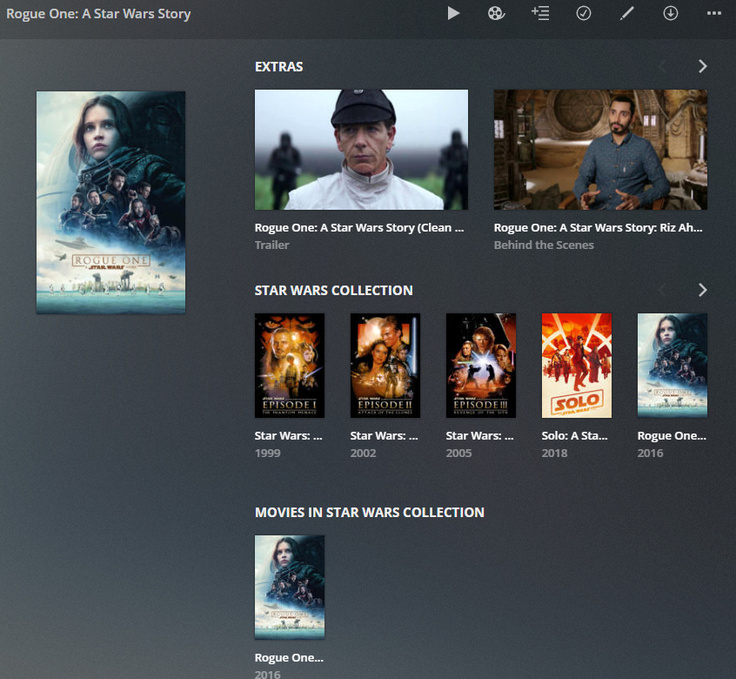Click the 'Behind the Scenes' label
The height and width of the screenshot is (679, 736).
[544, 245]
